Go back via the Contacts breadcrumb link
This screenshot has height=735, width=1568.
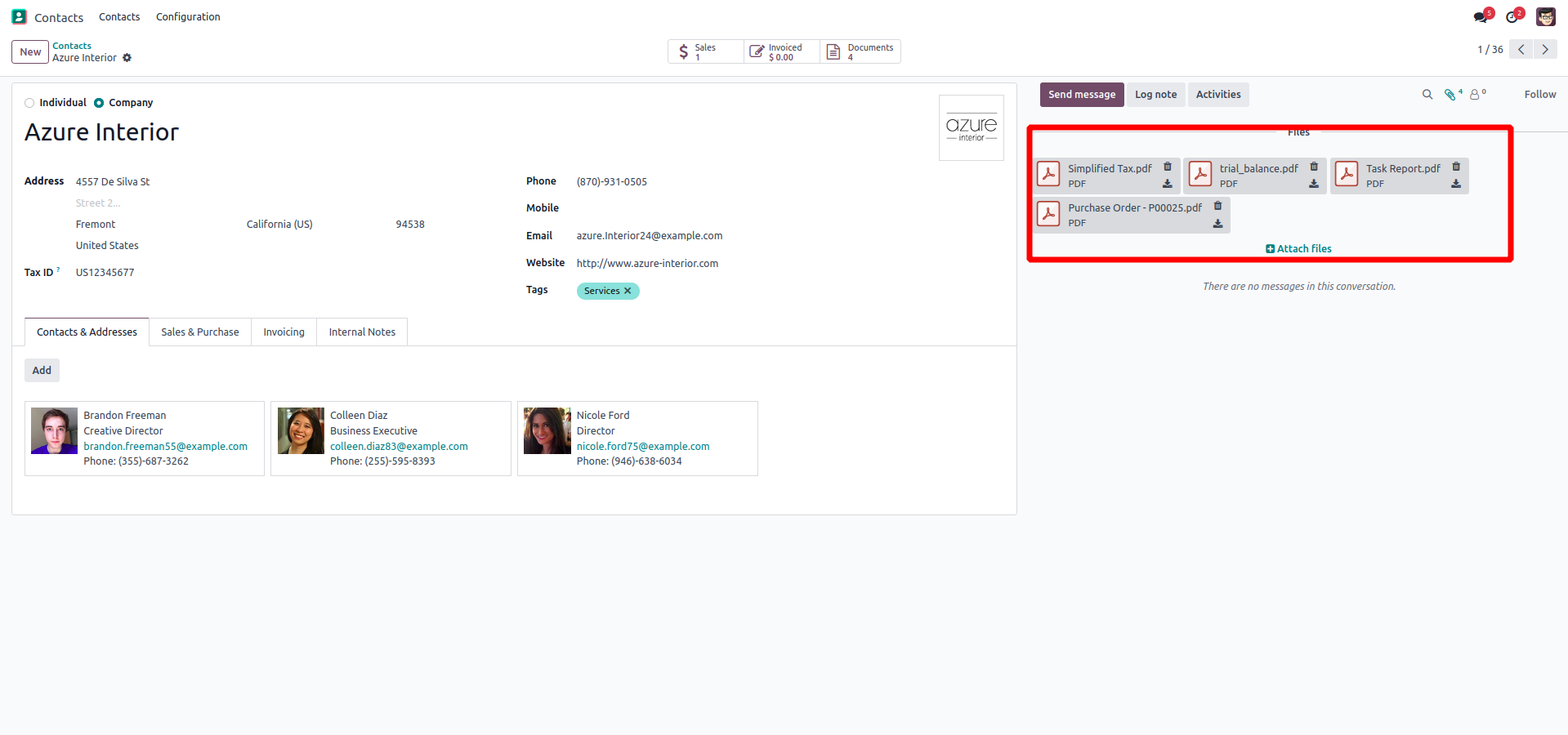72,47
